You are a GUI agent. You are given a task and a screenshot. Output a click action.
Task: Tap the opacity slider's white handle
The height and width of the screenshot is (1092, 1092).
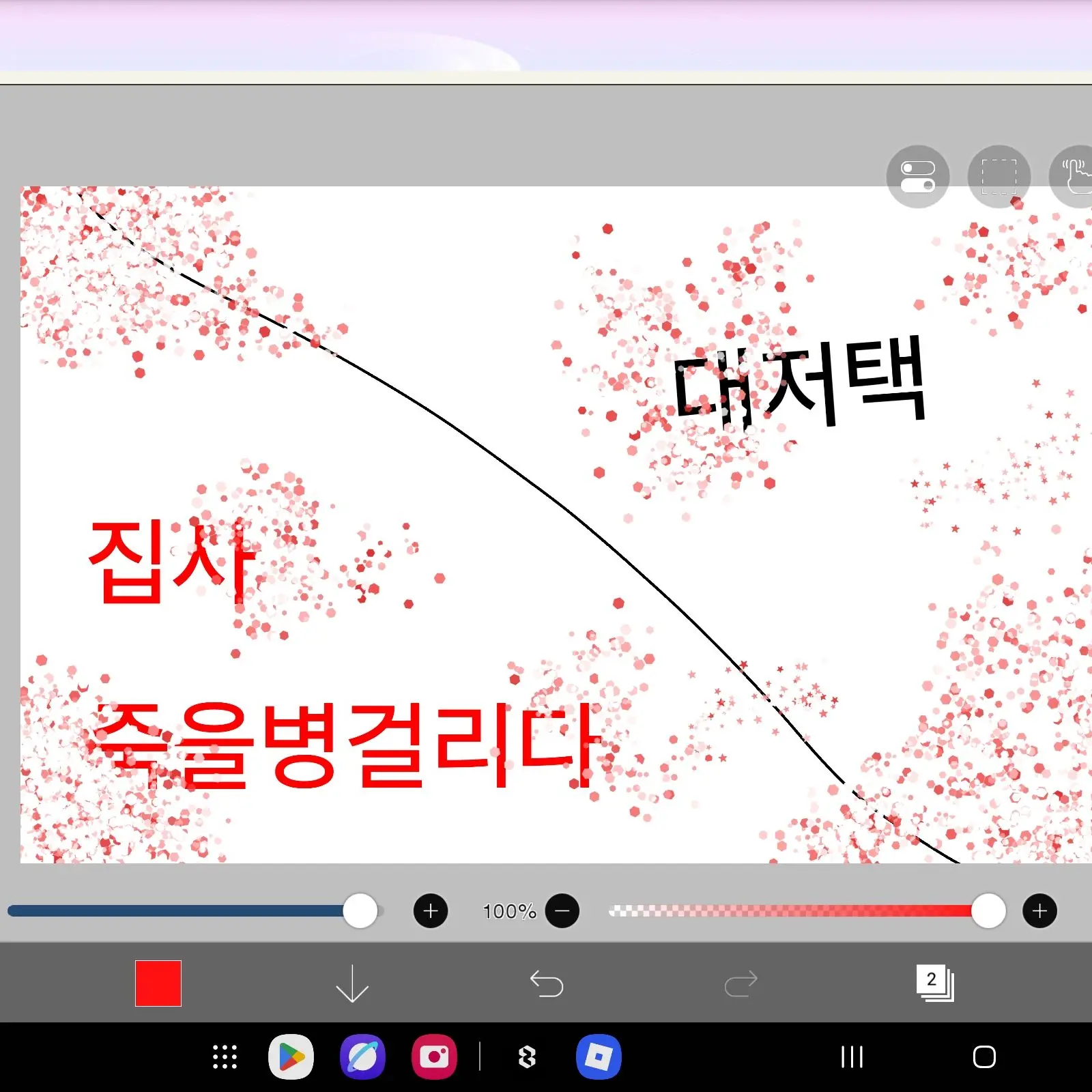pos(989,910)
